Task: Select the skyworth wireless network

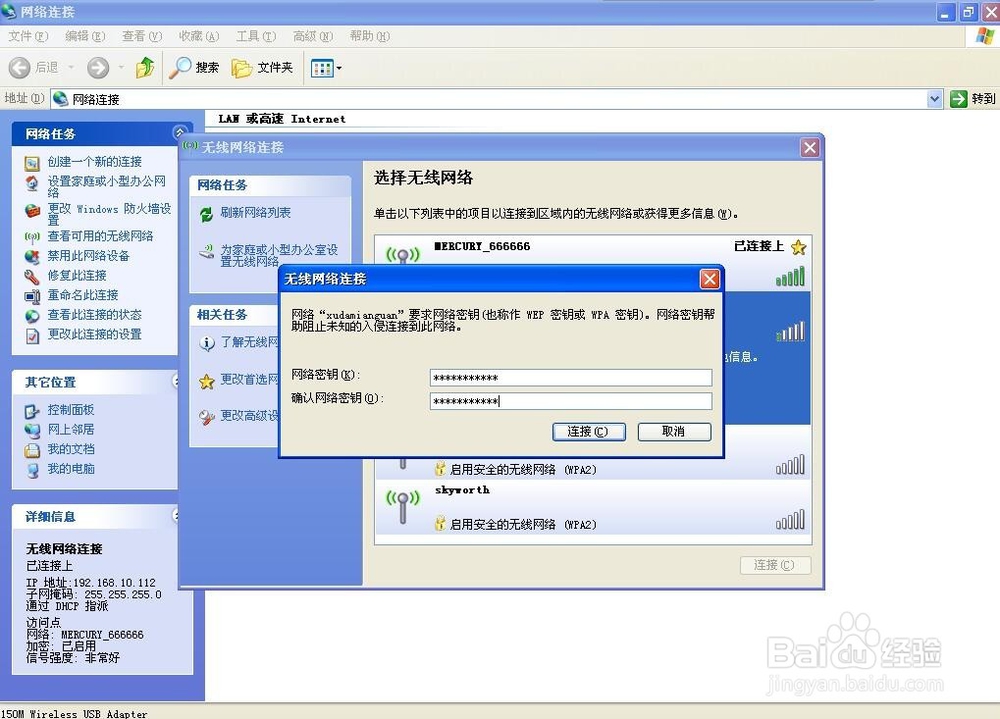Action: 592,507
